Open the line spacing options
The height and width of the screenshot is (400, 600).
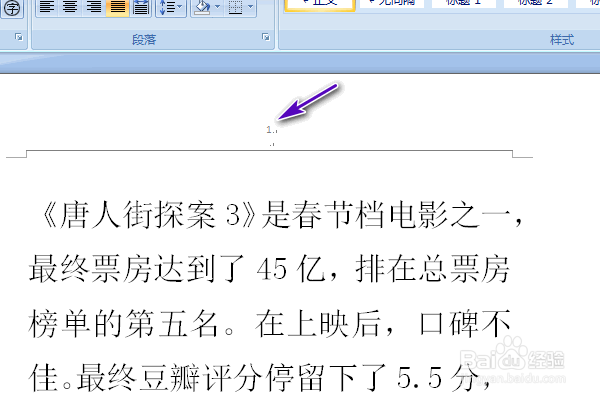coord(171,7)
